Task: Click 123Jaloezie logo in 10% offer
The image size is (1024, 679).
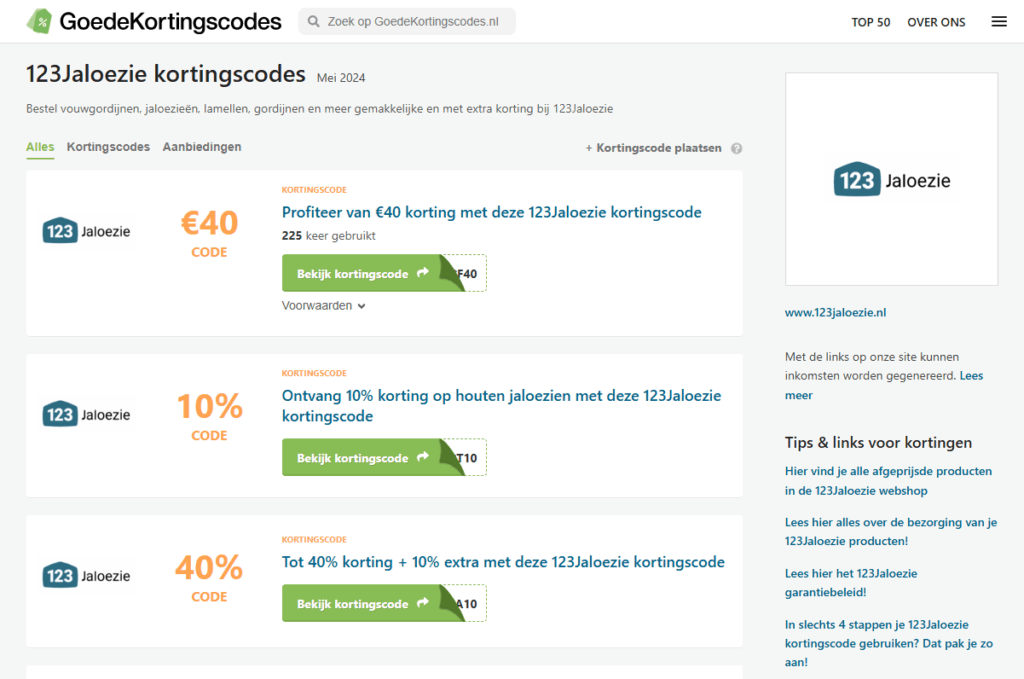Action: [86, 414]
